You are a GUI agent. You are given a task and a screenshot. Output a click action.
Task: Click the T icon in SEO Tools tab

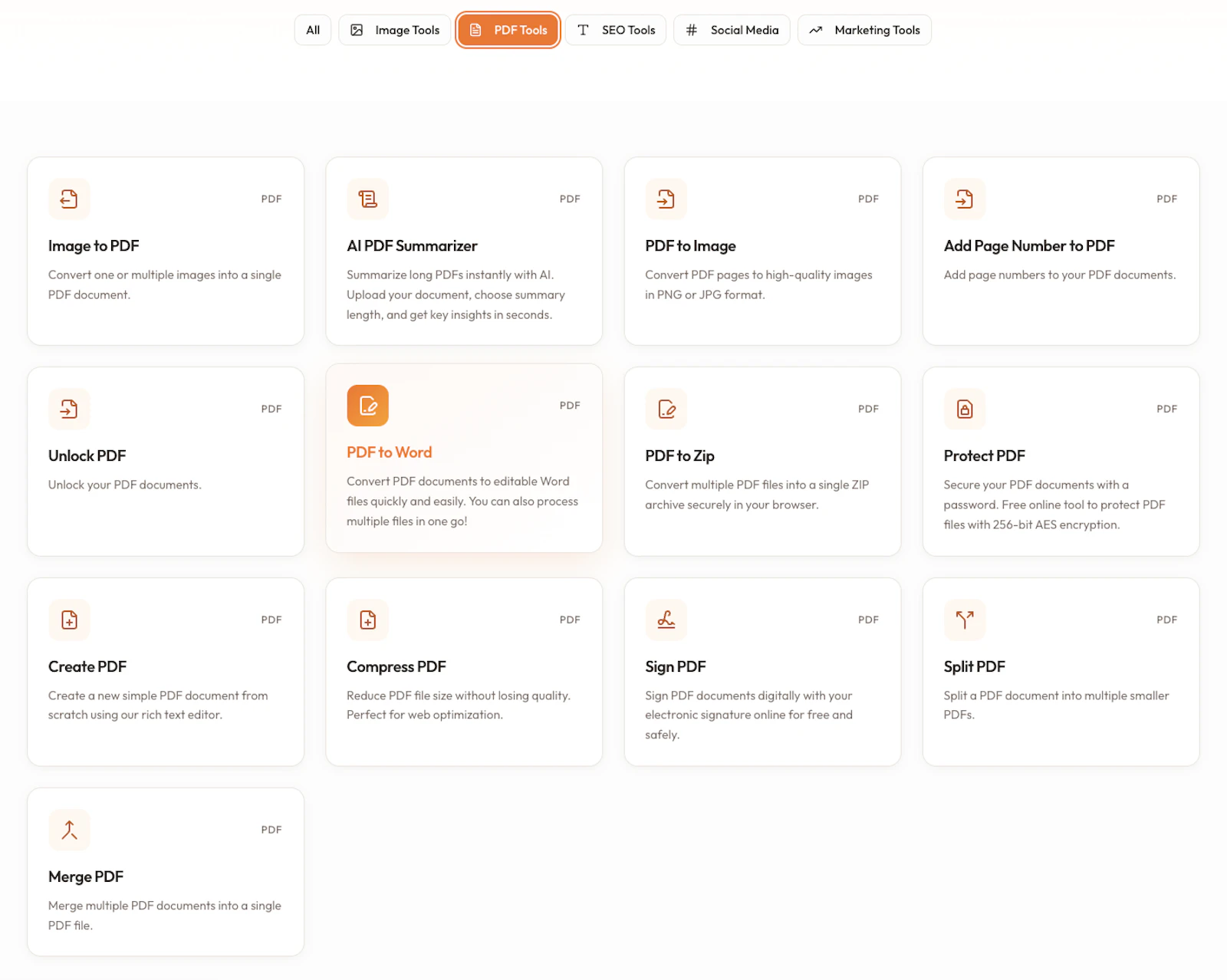tap(583, 30)
